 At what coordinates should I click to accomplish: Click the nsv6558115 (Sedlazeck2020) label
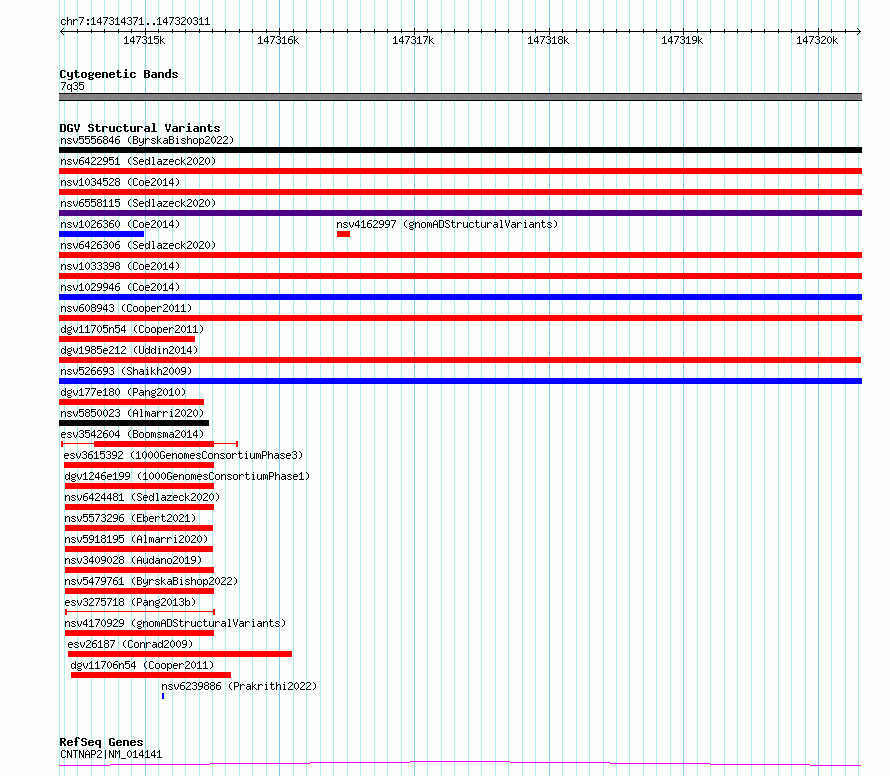pyautogui.click(x=138, y=203)
